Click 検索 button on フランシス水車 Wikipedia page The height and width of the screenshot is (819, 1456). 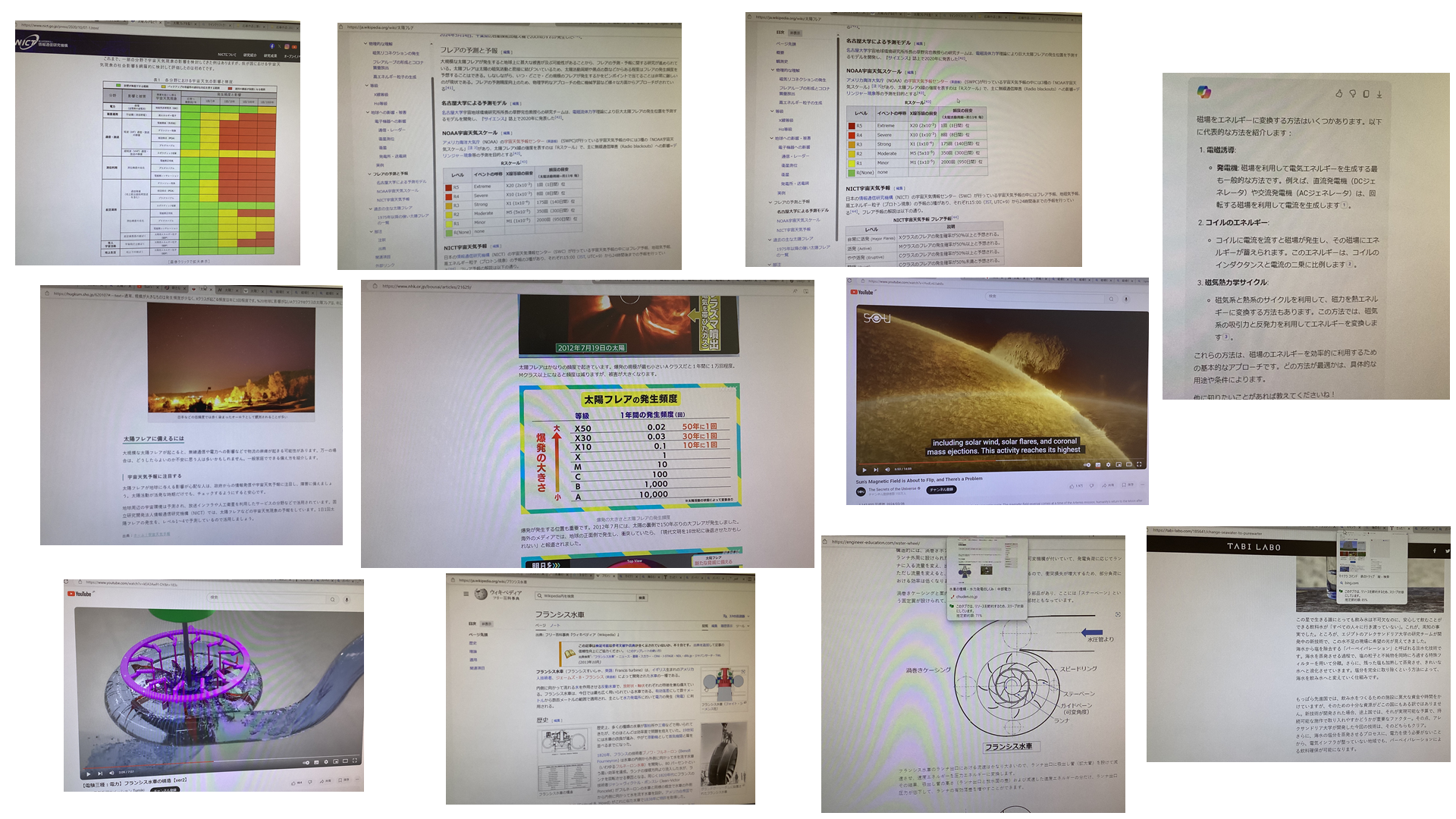click(642, 598)
